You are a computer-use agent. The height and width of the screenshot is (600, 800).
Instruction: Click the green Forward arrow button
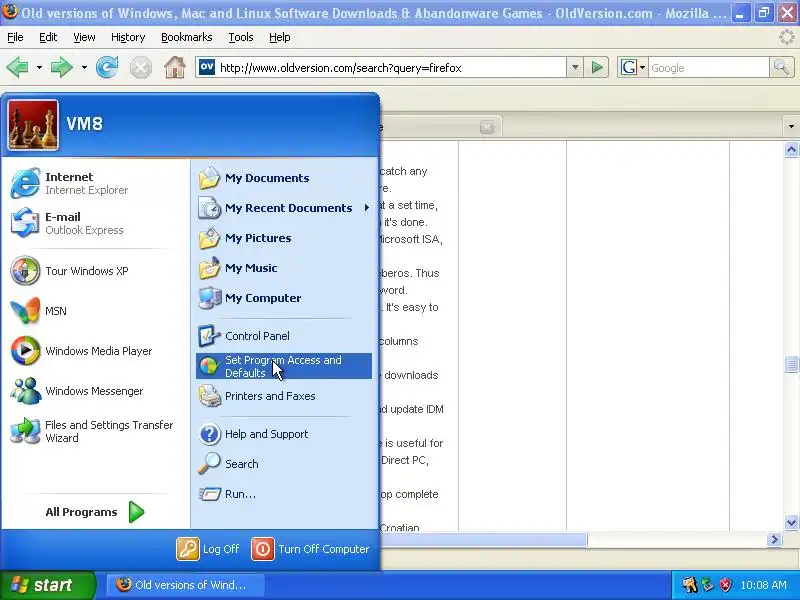(x=62, y=67)
